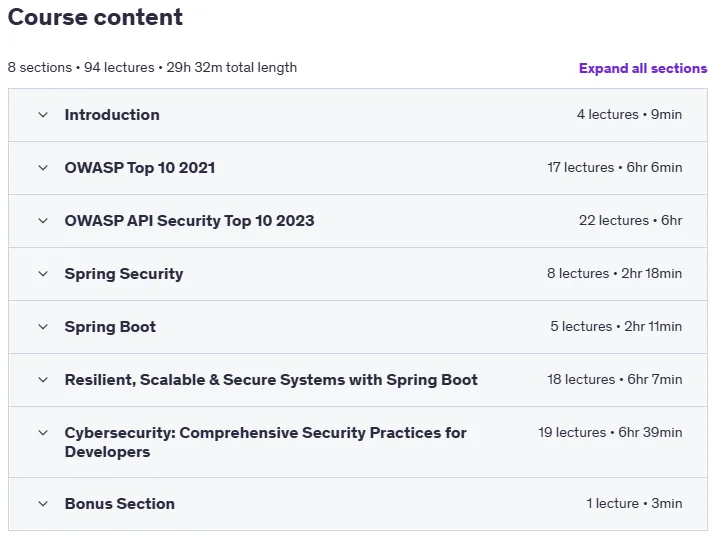Screen dimensions: 715x535
Task: Click Expand all sections link
Action: (643, 68)
